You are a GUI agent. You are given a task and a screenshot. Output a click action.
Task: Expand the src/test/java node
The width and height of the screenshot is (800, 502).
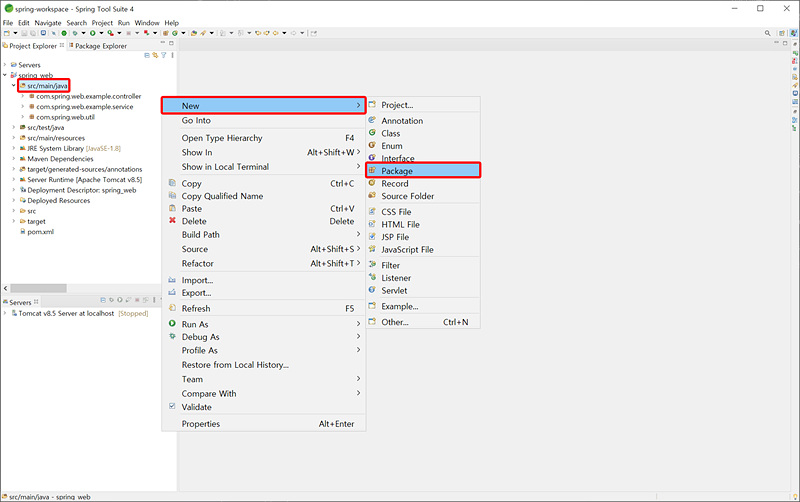click(14, 128)
